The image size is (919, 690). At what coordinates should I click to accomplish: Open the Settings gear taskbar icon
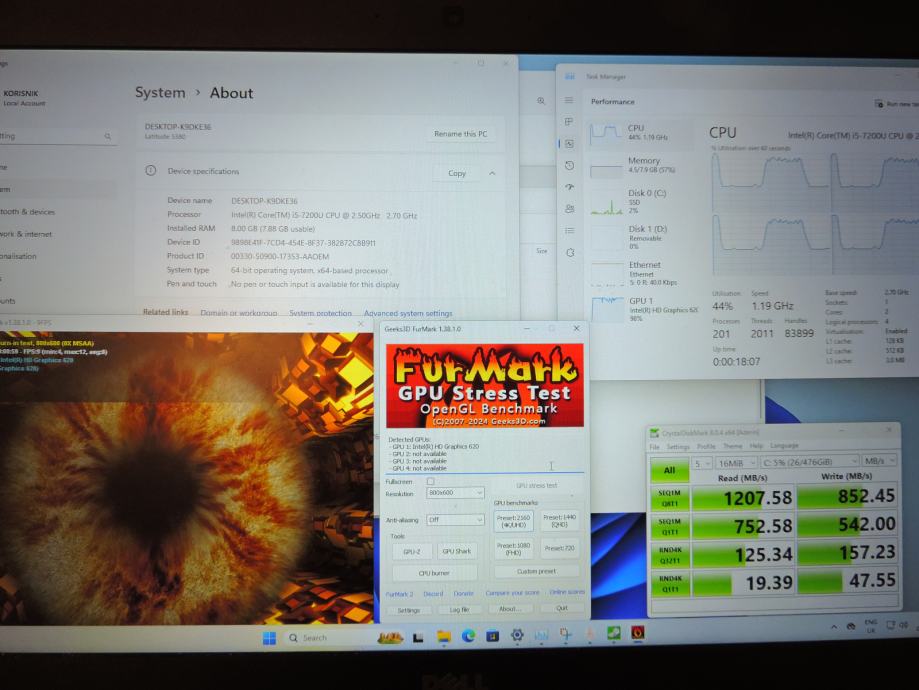517,635
